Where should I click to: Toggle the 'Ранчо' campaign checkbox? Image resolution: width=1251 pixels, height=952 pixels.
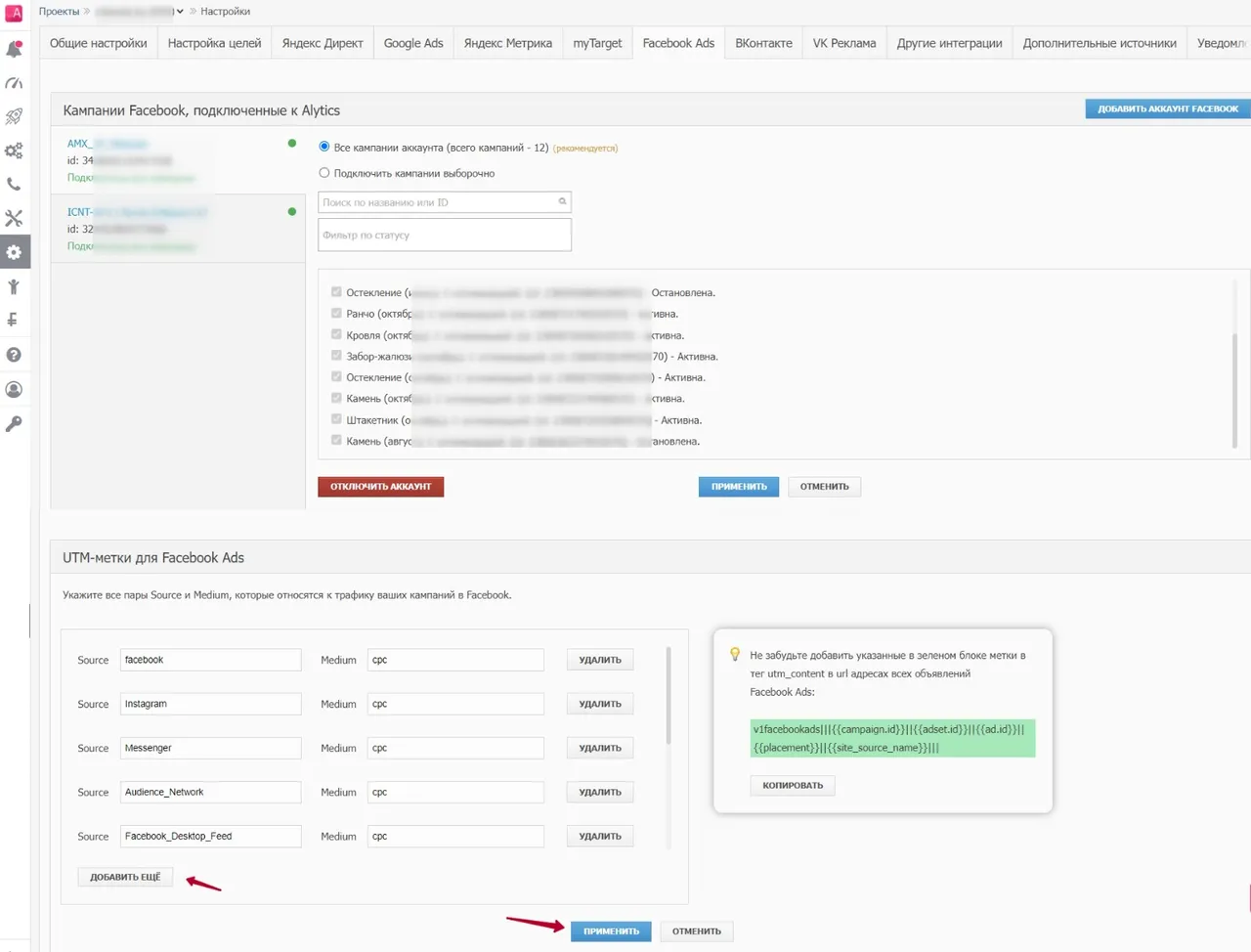[x=336, y=313]
